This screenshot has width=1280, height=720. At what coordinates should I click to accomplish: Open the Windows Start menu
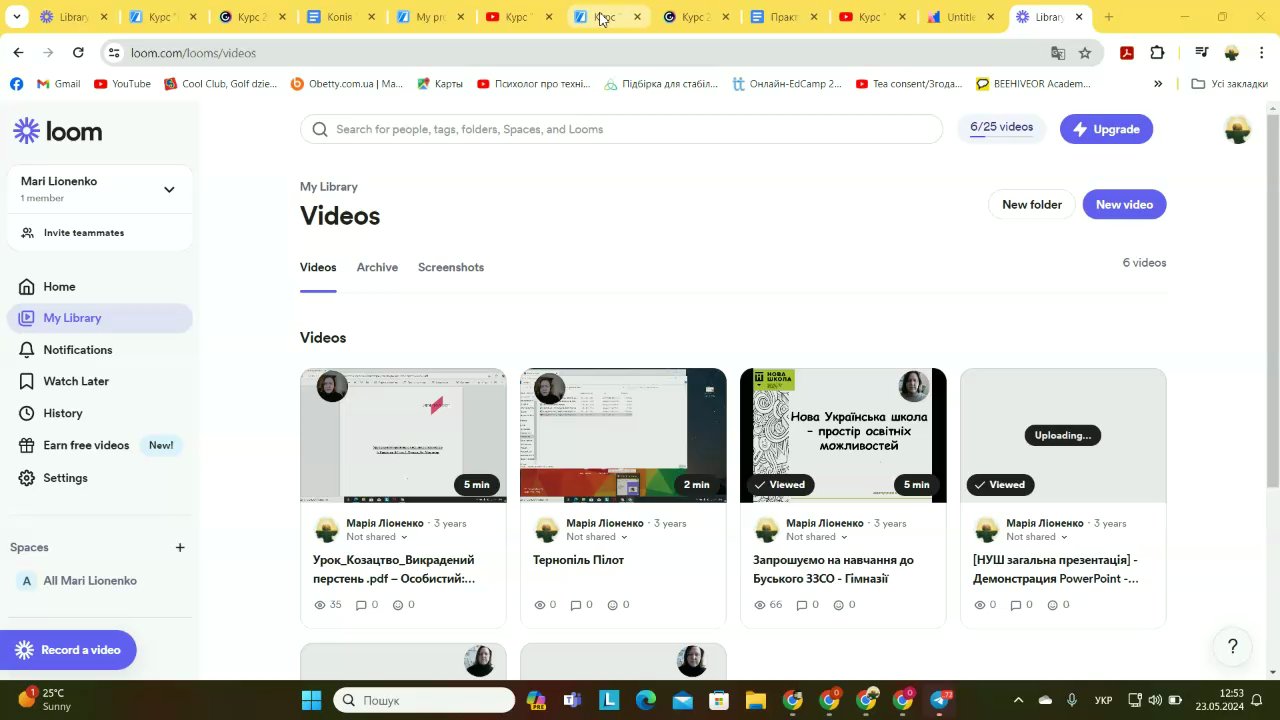(311, 700)
